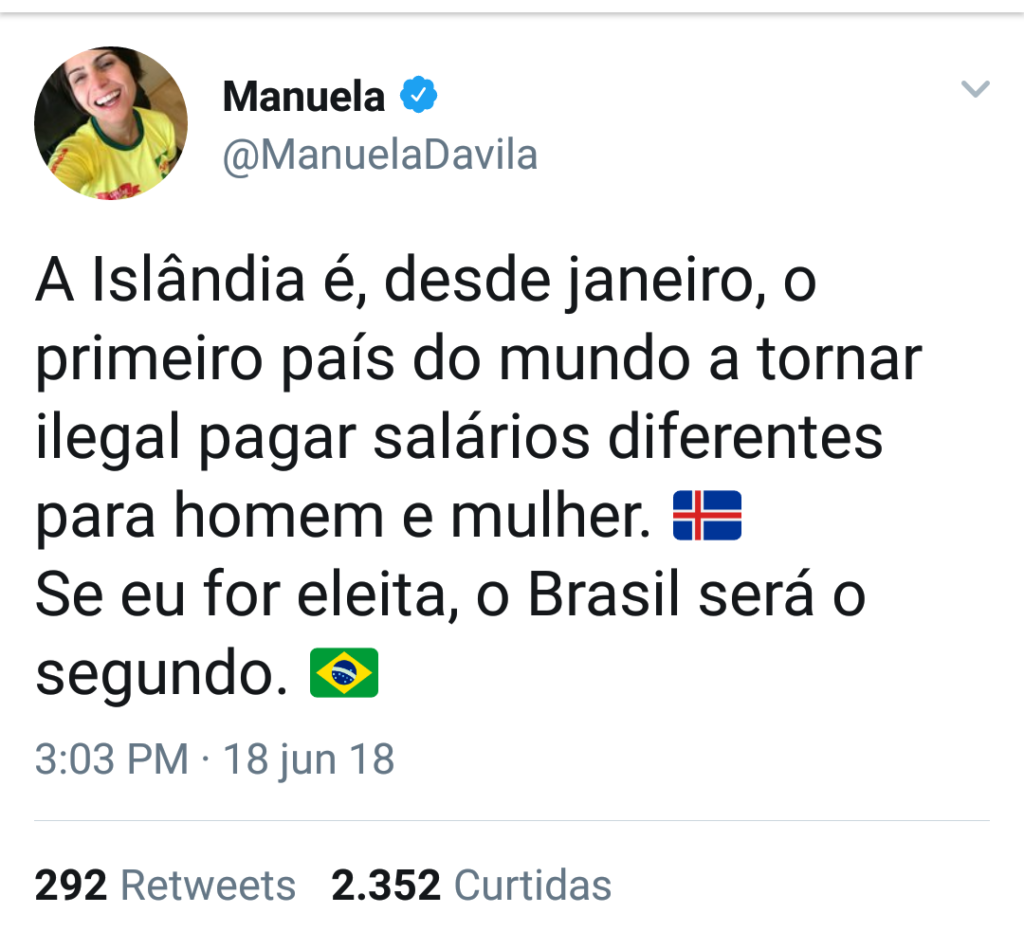This screenshot has width=1024, height=932.
Task: Click the blue verified badge
Action: (x=418, y=96)
